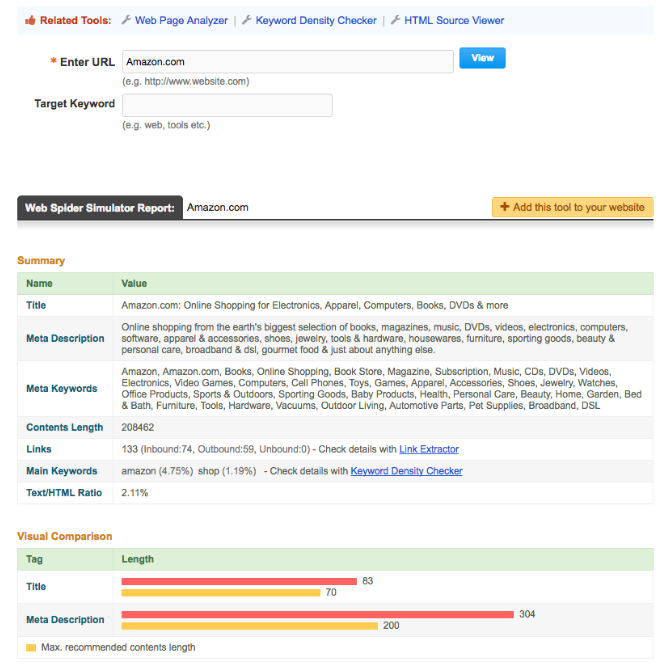Click the yellow Title bar labeled 70

tap(221, 593)
